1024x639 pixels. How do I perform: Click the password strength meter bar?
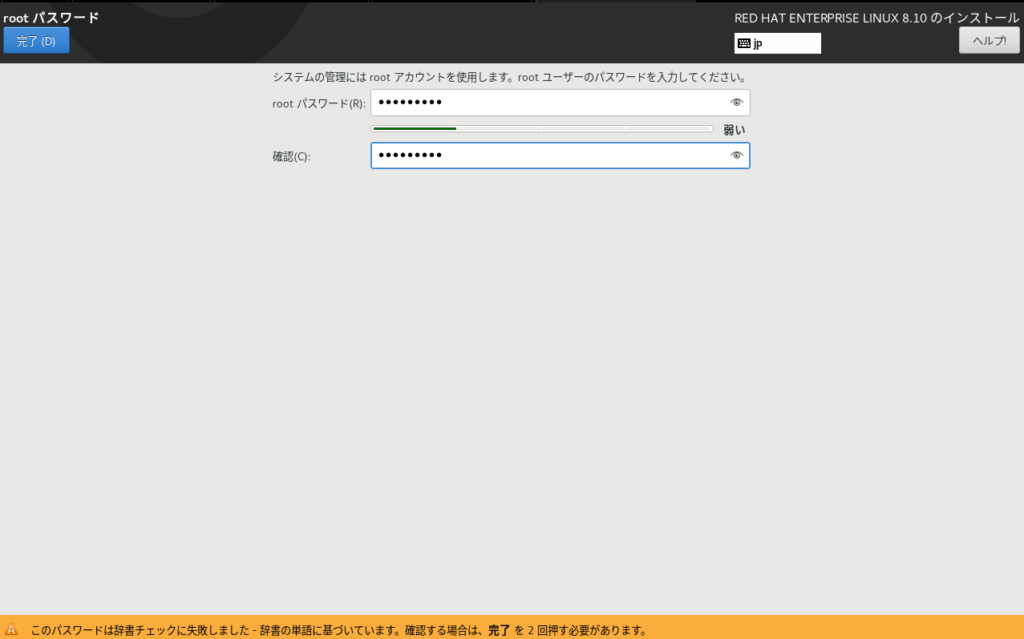(x=542, y=129)
